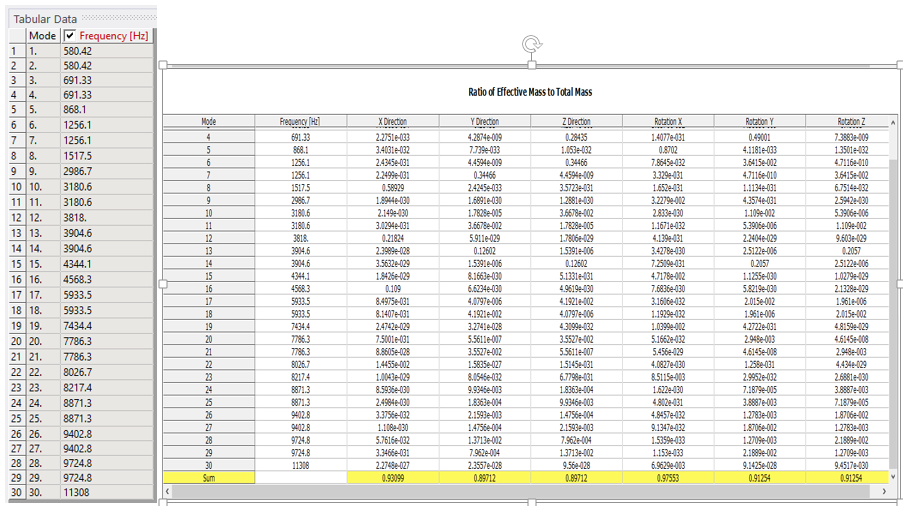Select Mode cell 19 in the ratio table
903x506 pixels.
tap(208, 326)
